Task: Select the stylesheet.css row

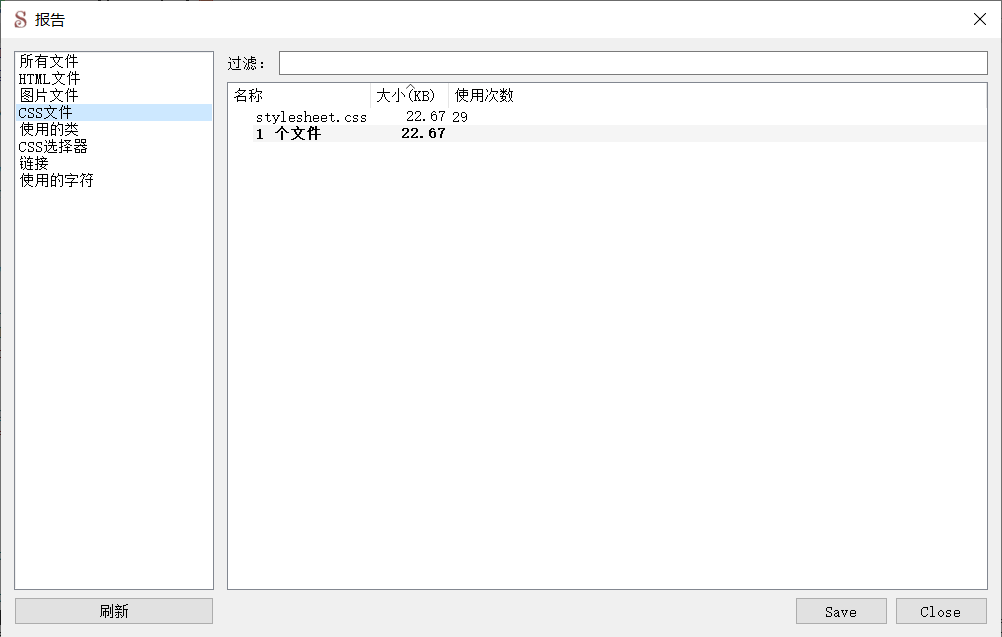Action: [x=310, y=116]
